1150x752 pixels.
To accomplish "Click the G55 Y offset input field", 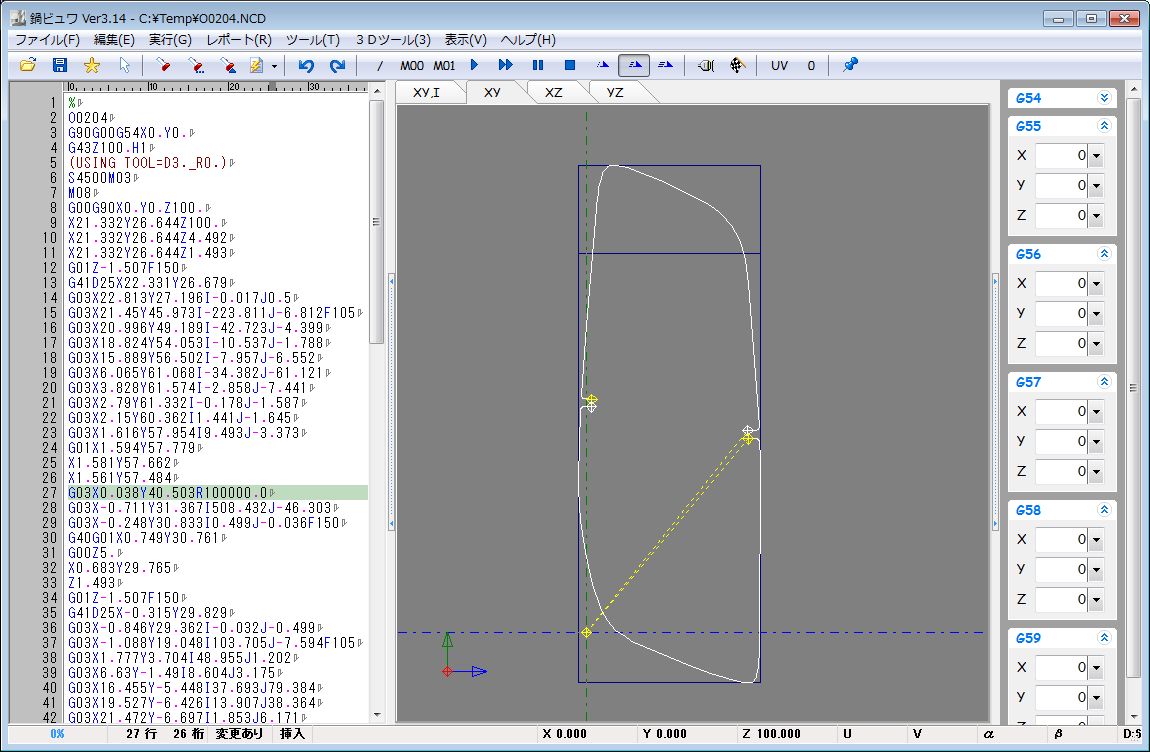I will pos(1061,186).
